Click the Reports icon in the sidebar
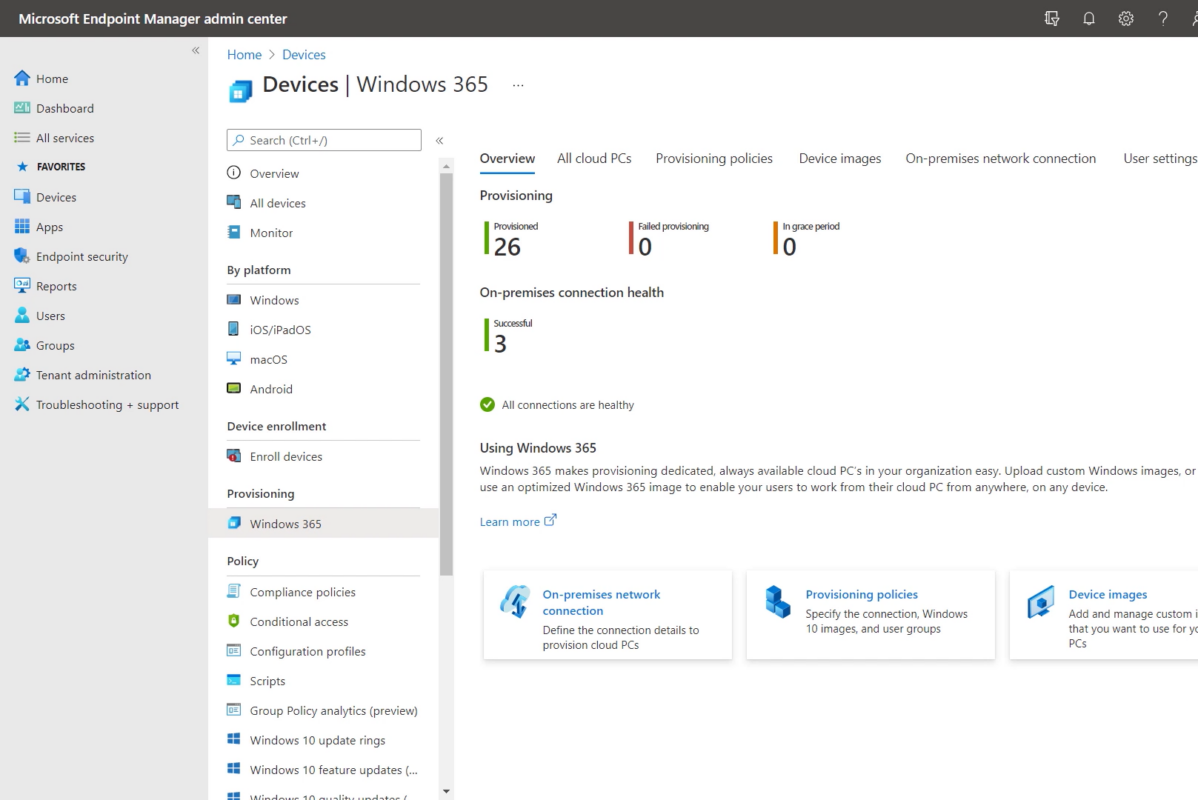The width and height of the screenshot is (1198, 800). click(x=22, y=286)
